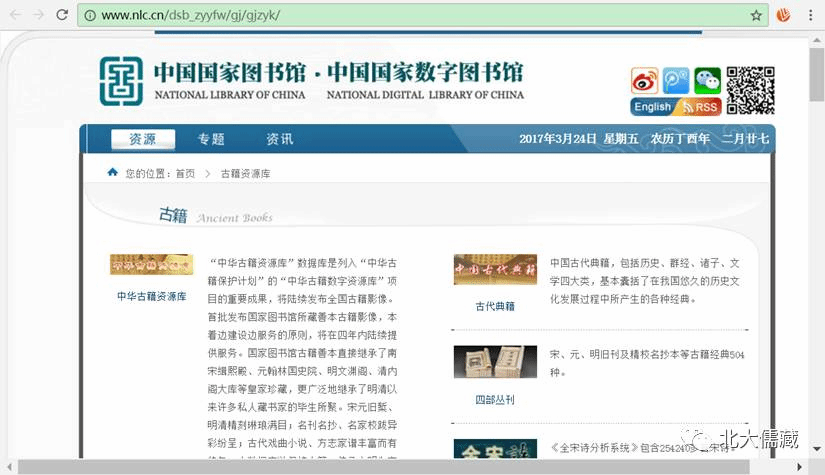Click the home icon in breadcrumb
This screenshot has height=475, width=825.
pyautogui.click(x=113, y=173)
